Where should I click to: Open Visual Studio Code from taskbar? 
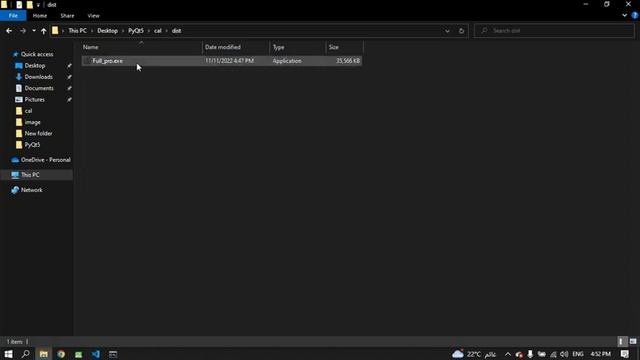[96, 354]
